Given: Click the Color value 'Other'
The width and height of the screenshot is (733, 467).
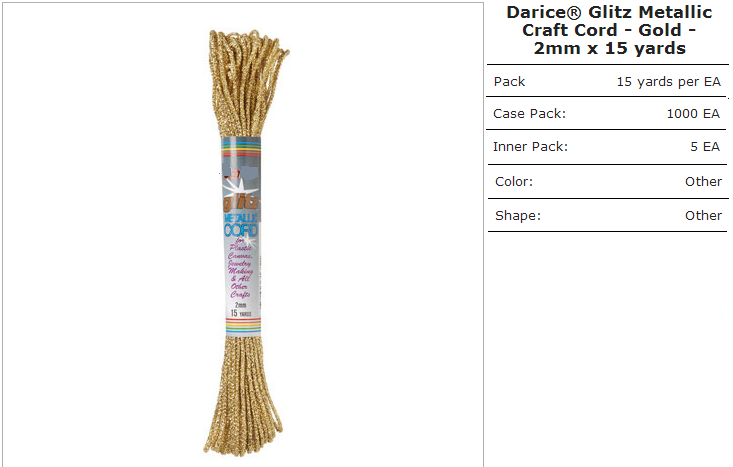Looking at the screenshot, I should click(x=703, y=181).
